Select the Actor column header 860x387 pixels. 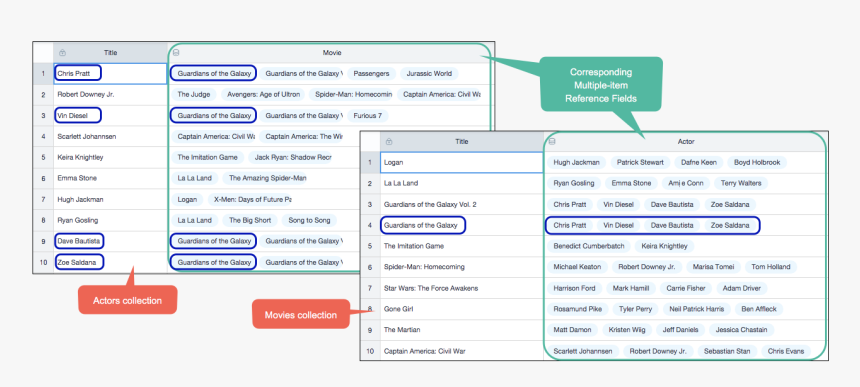(686, 141)
